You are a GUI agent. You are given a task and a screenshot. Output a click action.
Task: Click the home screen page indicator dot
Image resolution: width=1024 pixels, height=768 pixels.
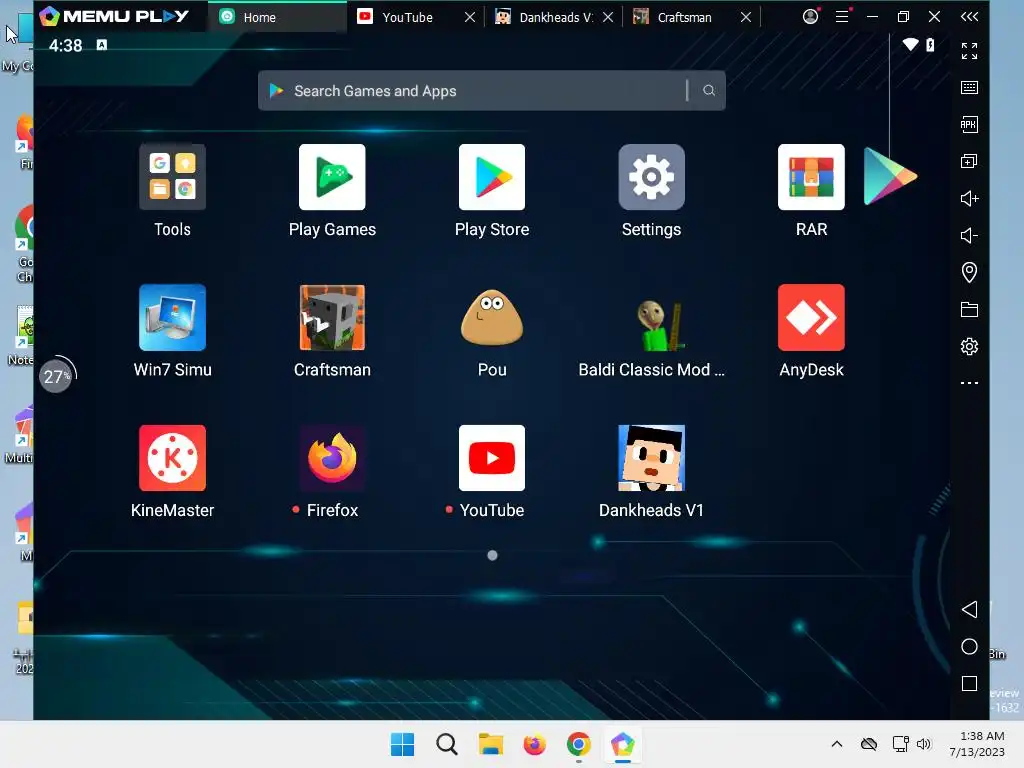(x=492, y=555)
